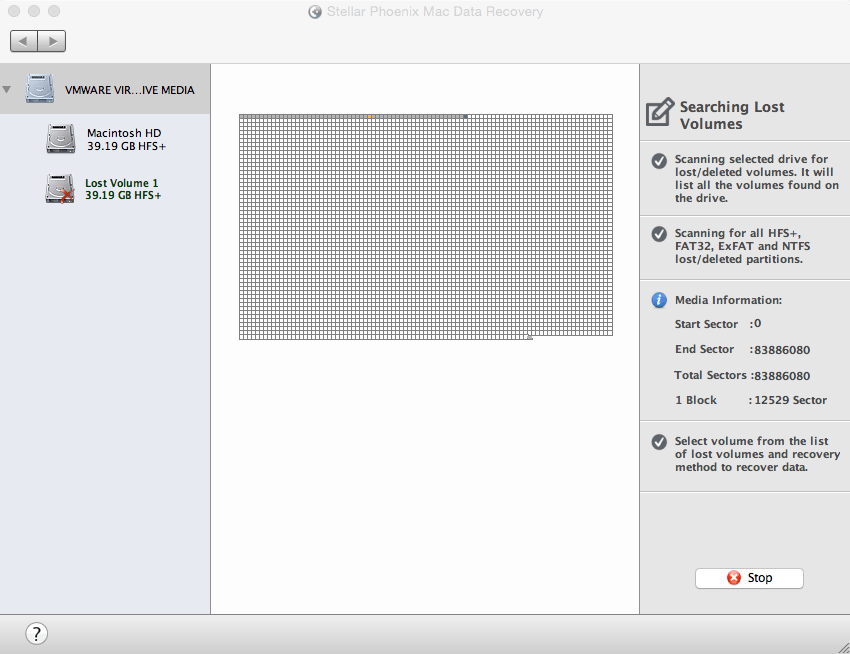
Task: Select Macintosh HD 39.19 GB HFS+ volume
Action: (105, 139)
